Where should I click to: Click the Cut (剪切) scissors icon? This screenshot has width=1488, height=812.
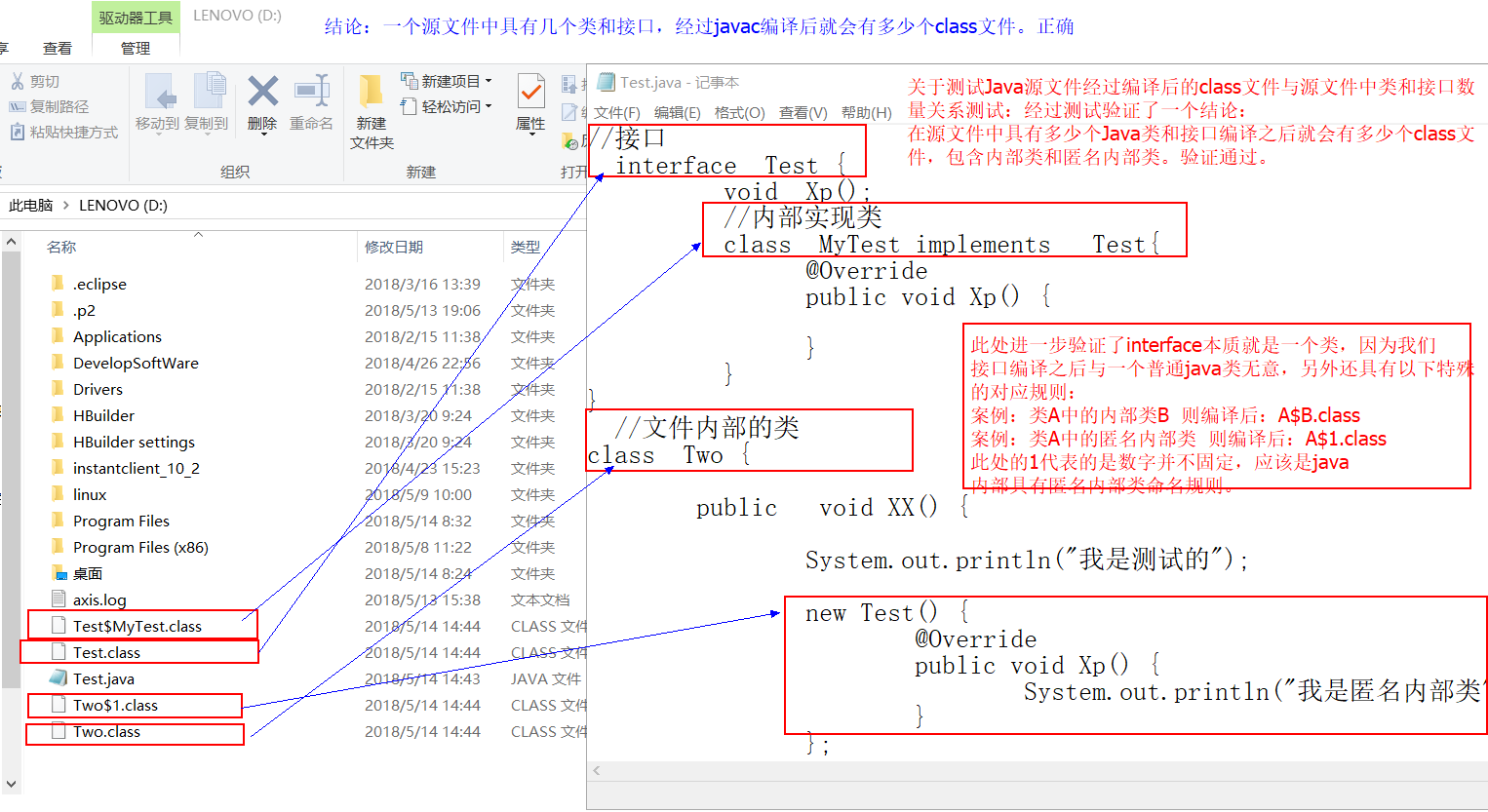tap(18, 81)
